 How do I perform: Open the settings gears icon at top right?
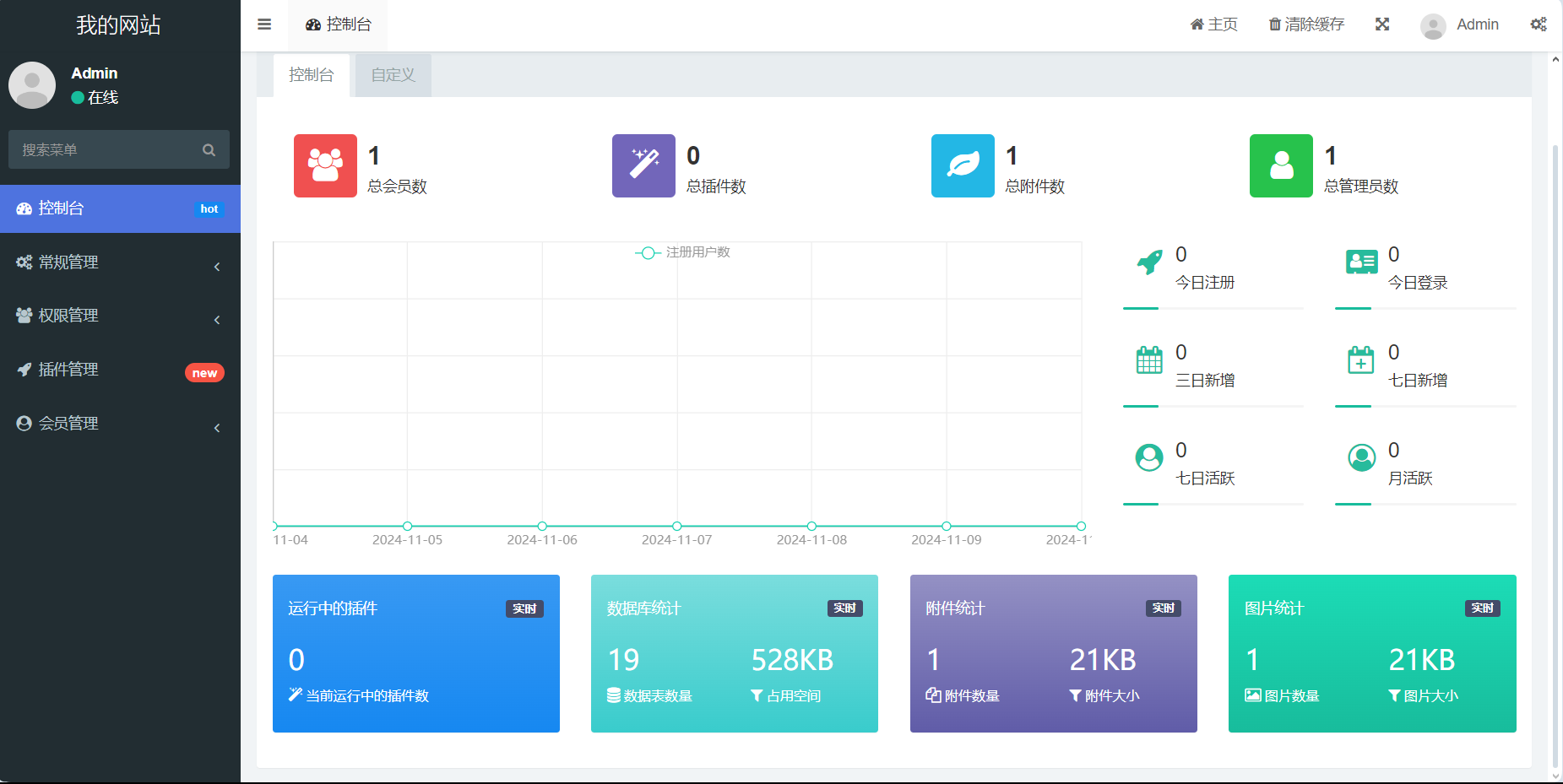(1539, 24)
